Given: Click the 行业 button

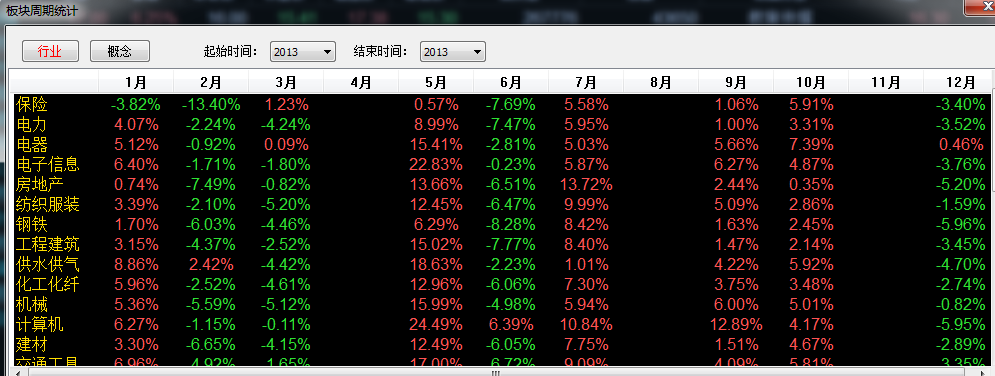Looking at the screenshot, I should pos(50,51).
